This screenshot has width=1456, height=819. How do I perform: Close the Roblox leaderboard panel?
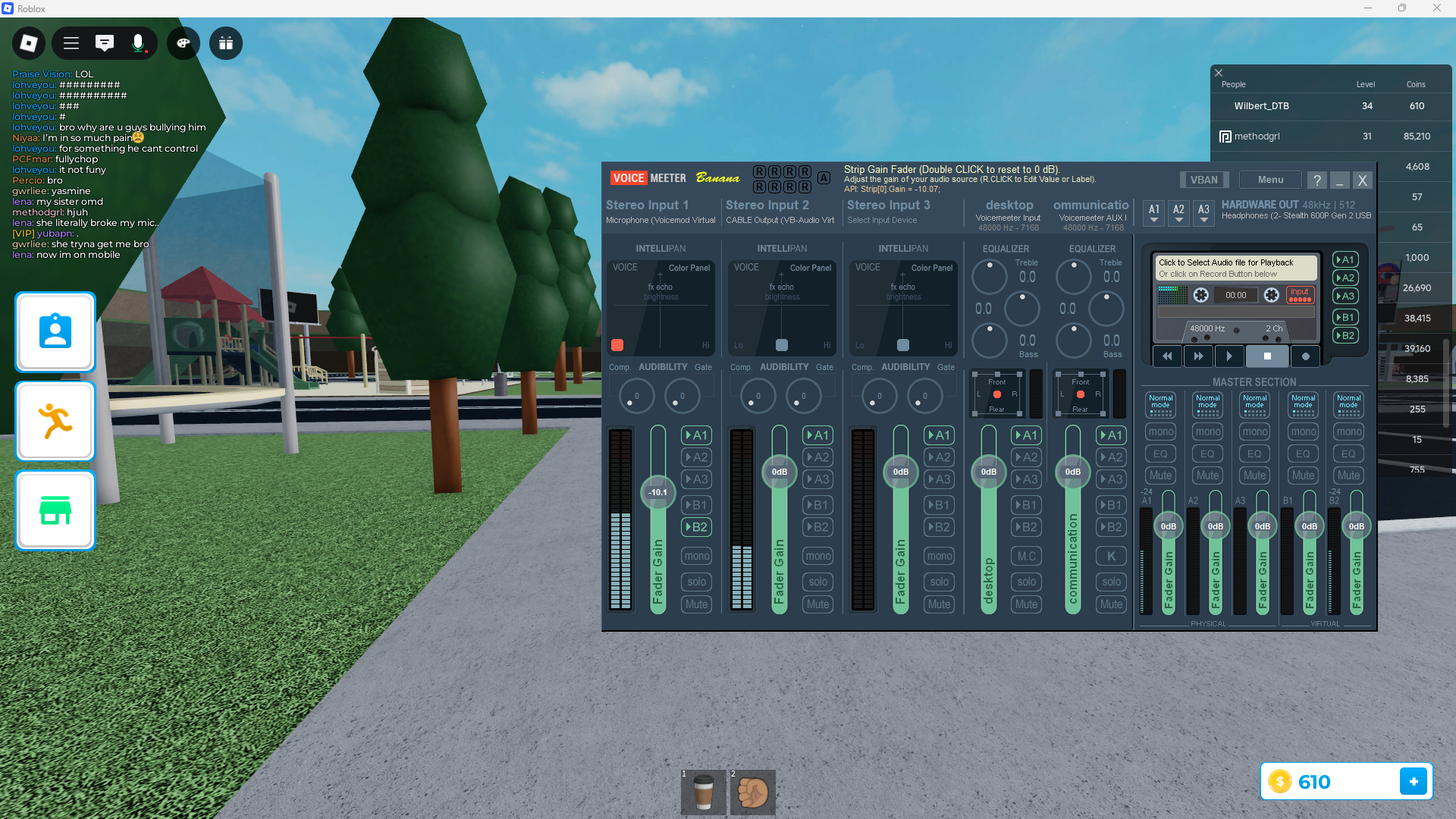1219,73
